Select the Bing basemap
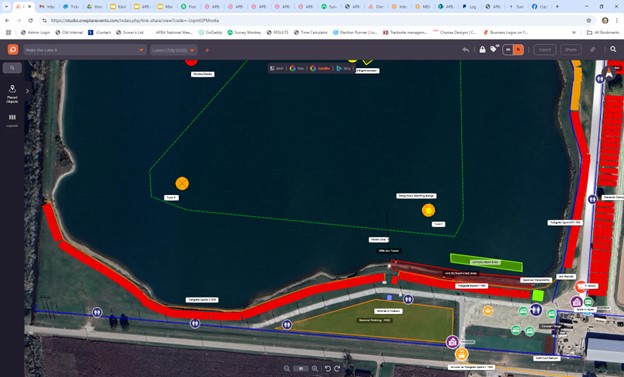Screen dimensions: 624x377 (343, 68)
